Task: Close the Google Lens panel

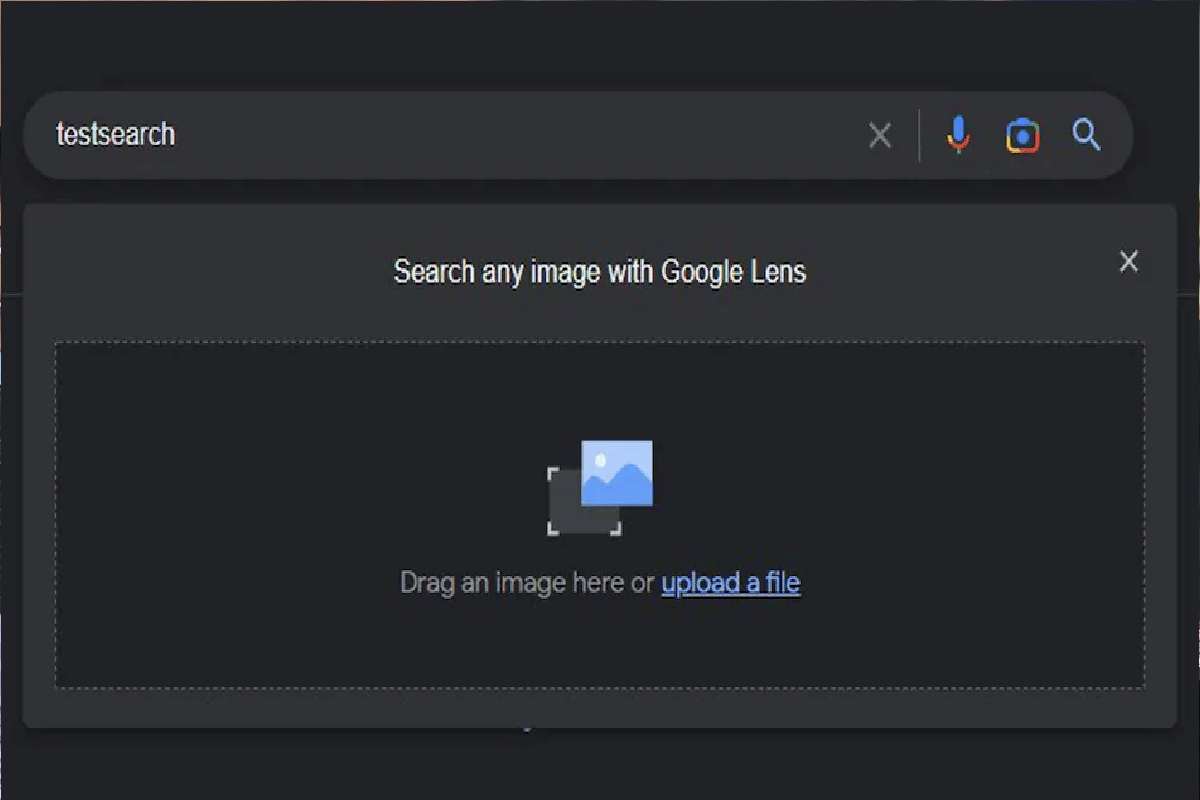Action: (1129, 262)
